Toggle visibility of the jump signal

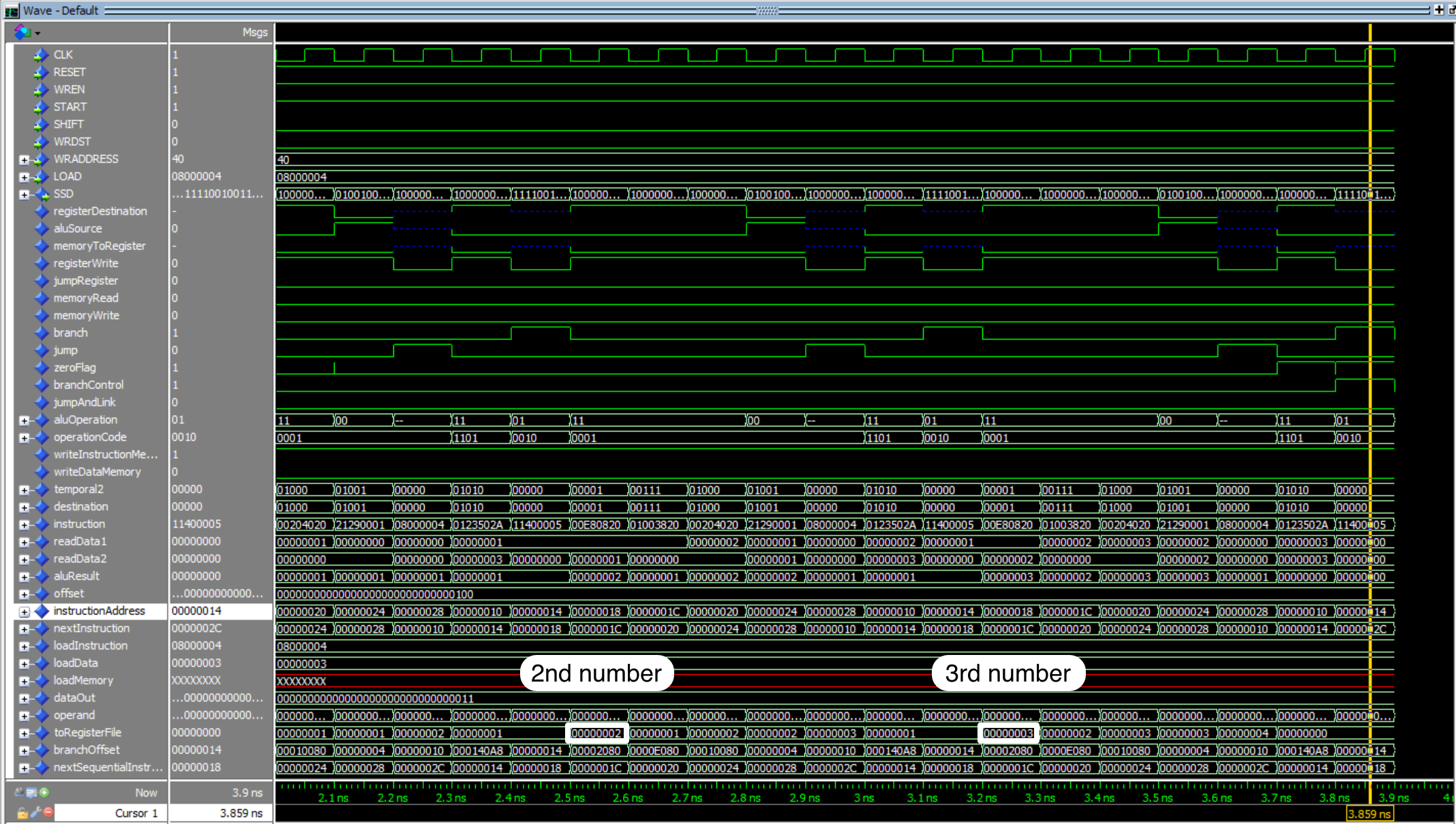pos(64,349)
